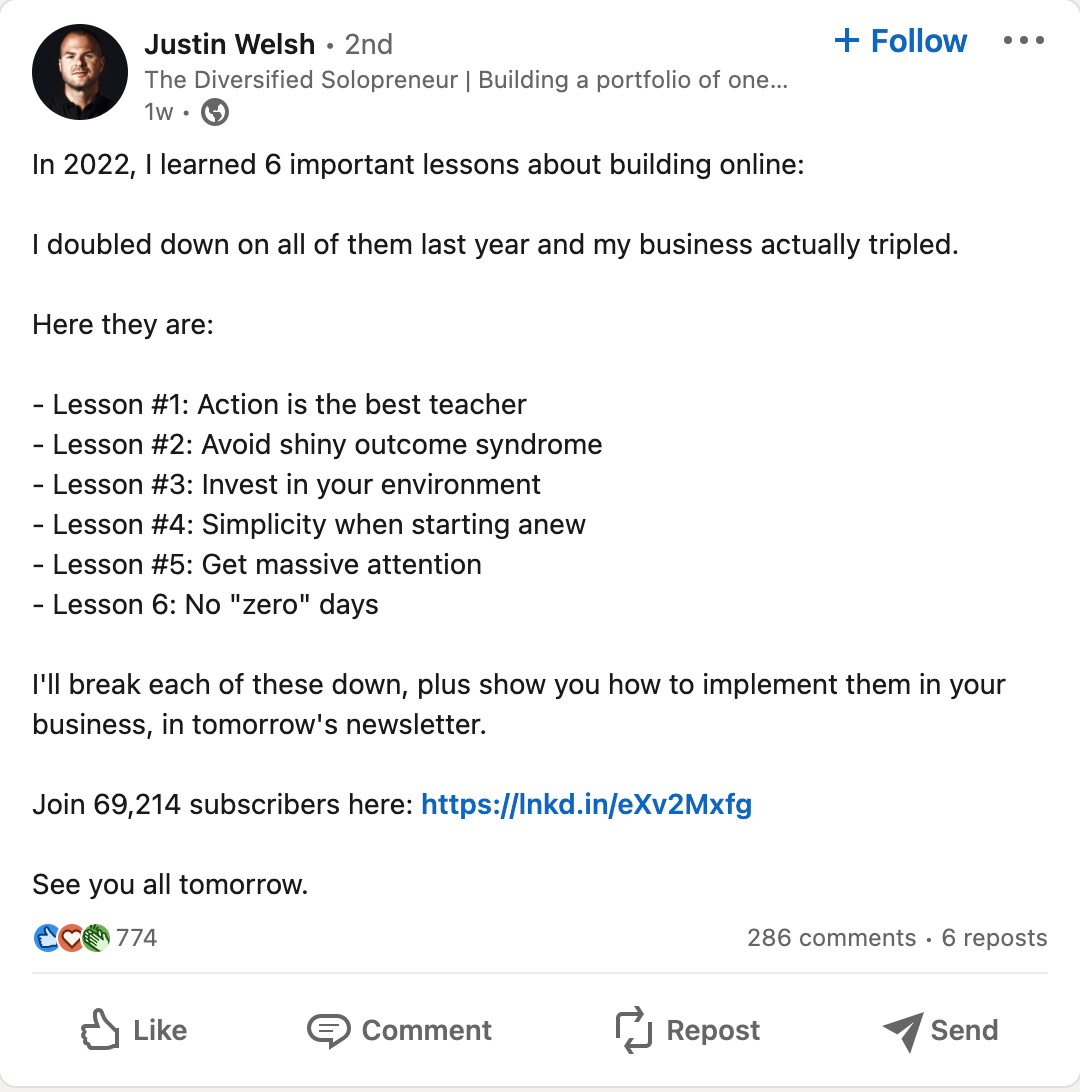Click Justin Welsh's profile name
Viewport: 1080px width, 1092px height.
click(229, 44)
